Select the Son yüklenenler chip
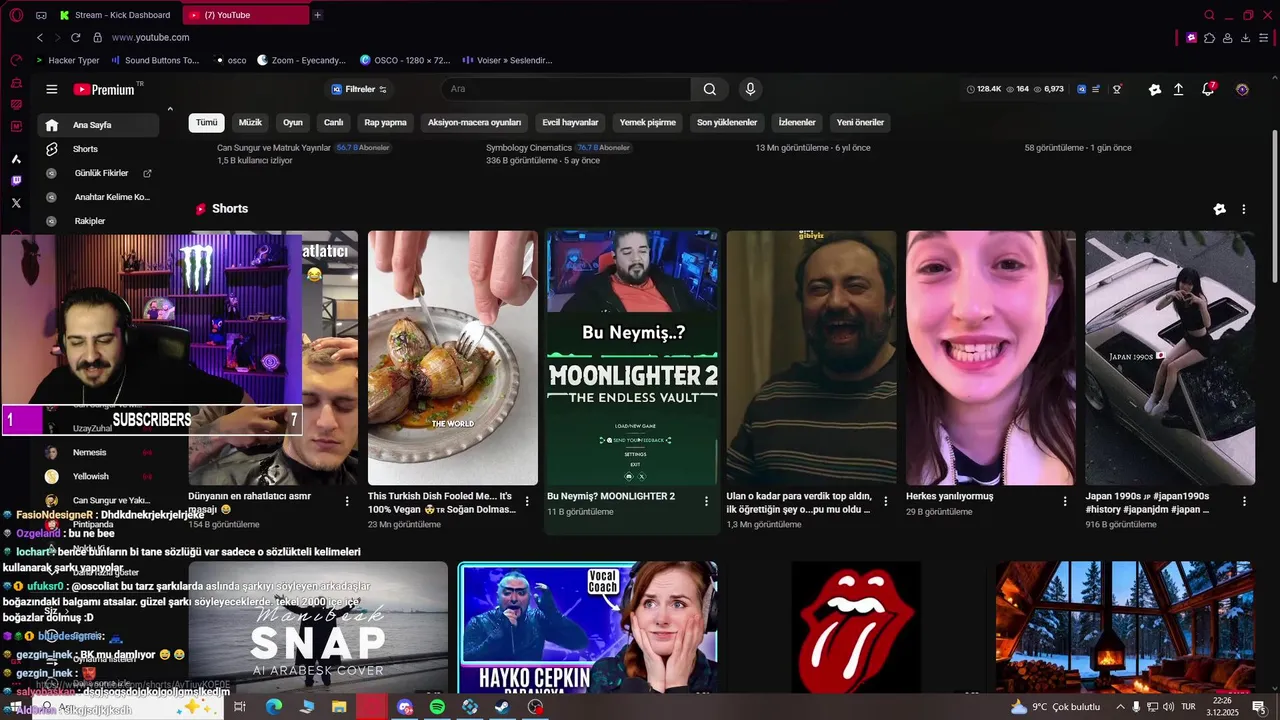 pos(727,122)
